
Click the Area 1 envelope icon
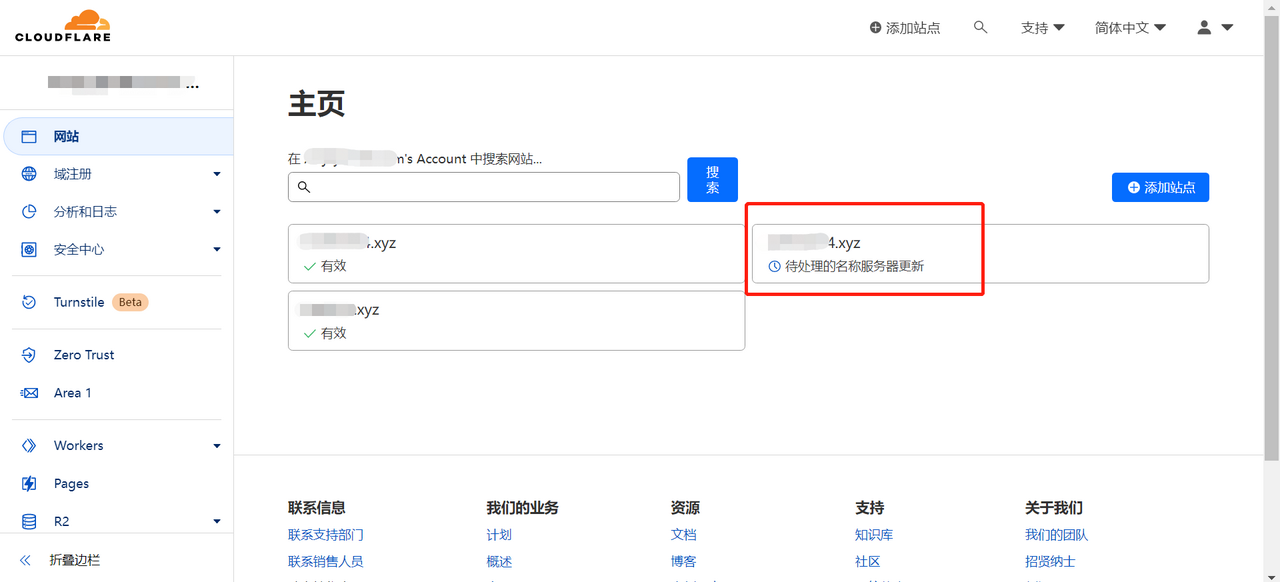pos(29,393)
